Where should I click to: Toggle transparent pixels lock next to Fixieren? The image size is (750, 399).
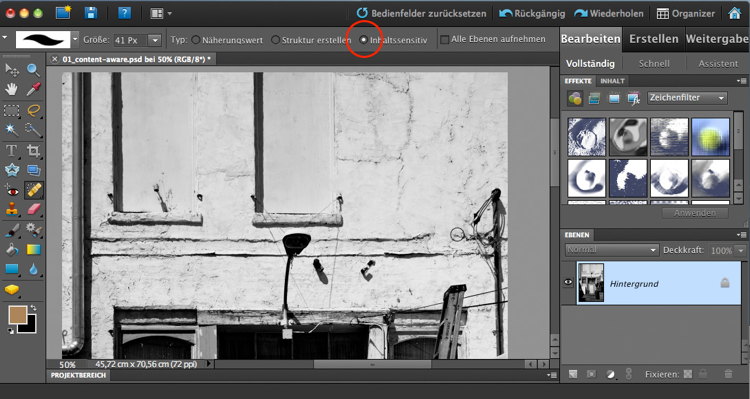pyautogui.click(x=687, y=374)
